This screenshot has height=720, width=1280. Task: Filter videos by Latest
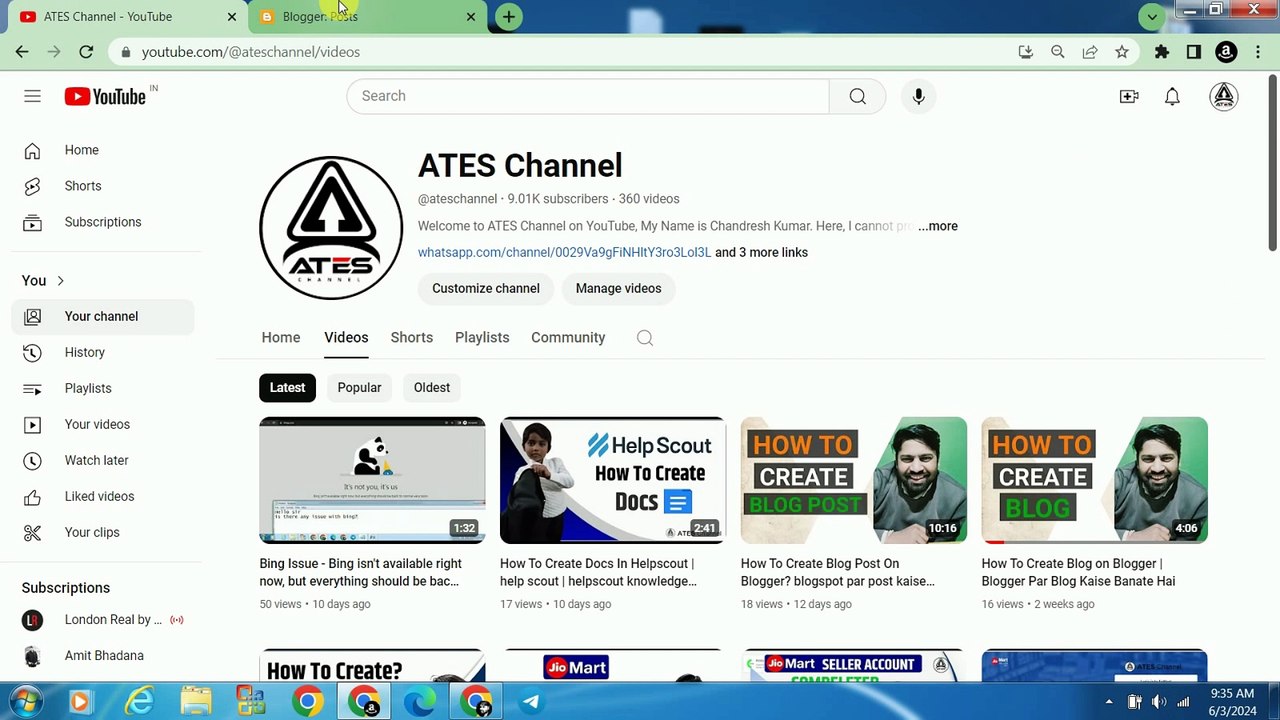coord(287,388)
